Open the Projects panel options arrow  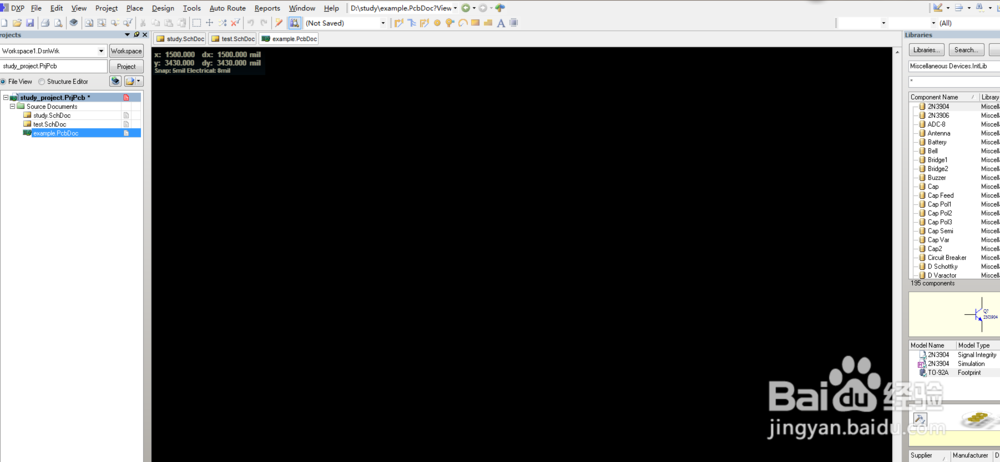(x=128, y=34)
